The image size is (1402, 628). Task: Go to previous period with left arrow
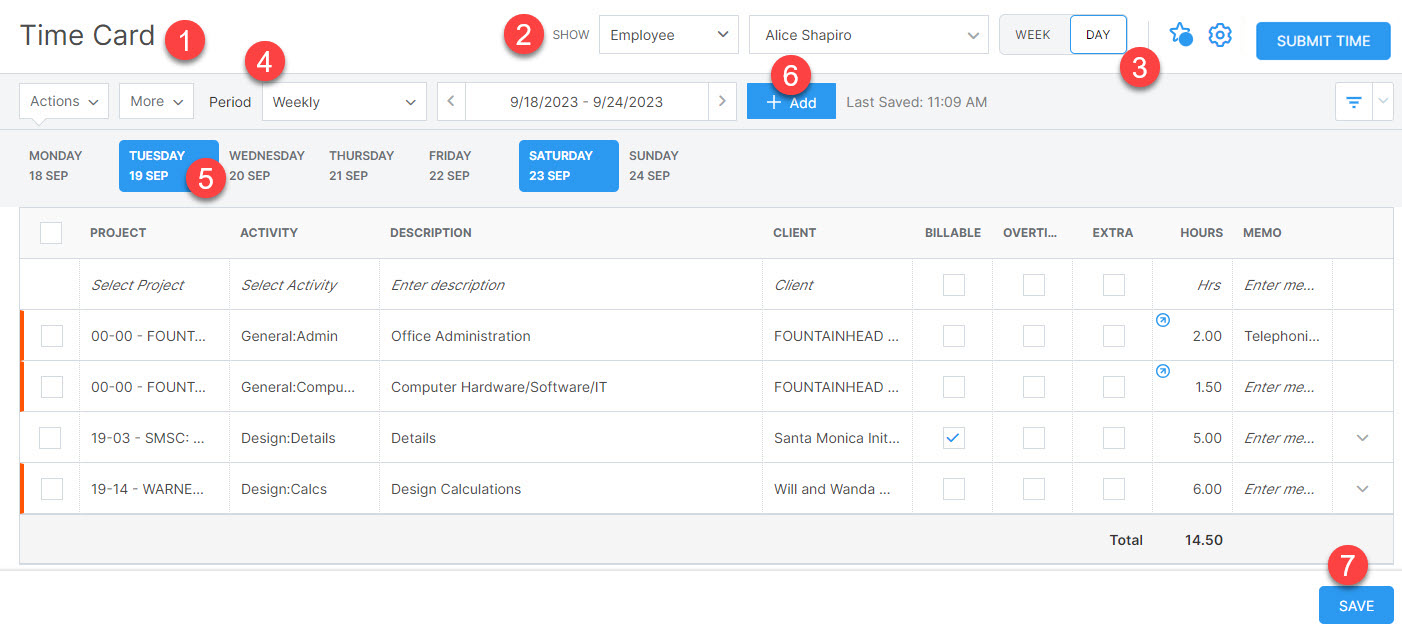(451, 101)
